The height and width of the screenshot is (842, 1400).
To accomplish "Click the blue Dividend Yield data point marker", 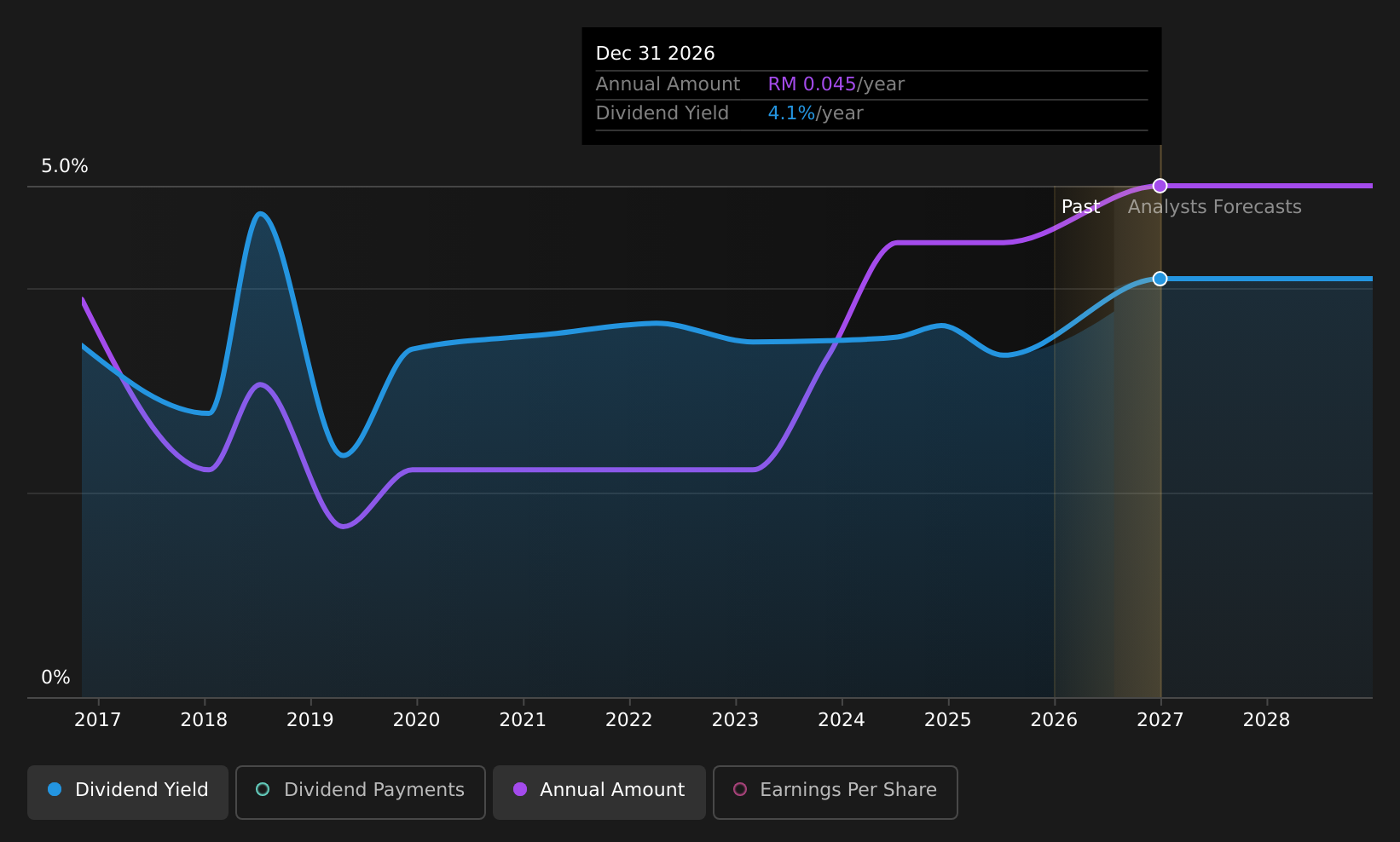I will click(x=1160, y=279).
